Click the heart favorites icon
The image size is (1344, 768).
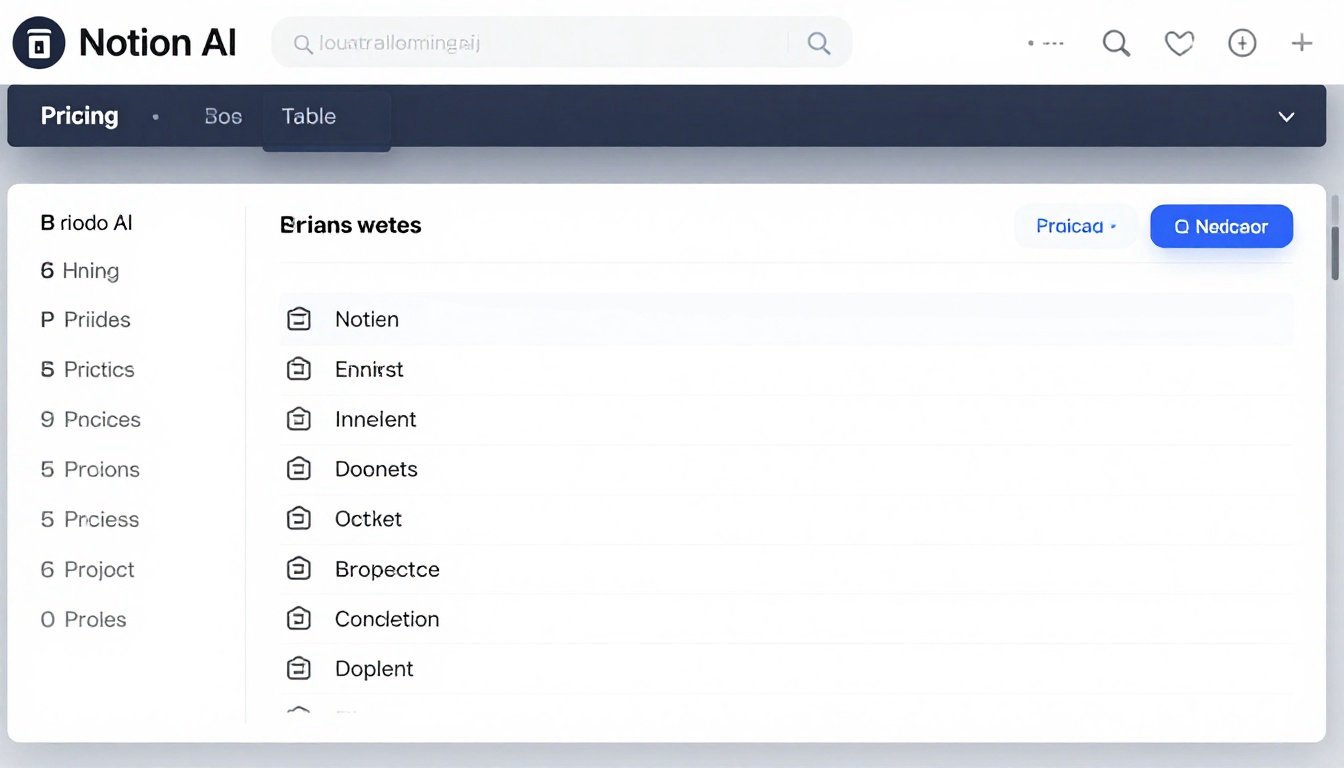tap(1179, 43)
